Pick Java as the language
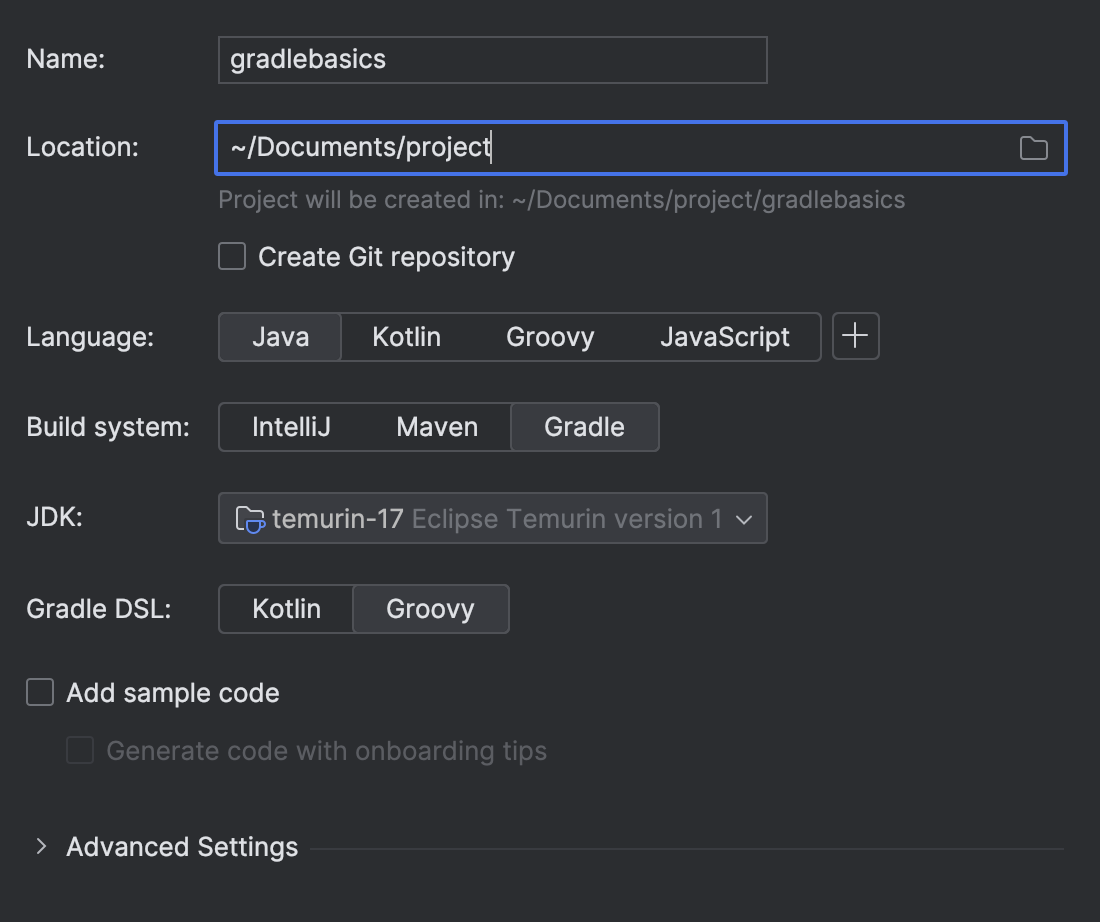The height and width of the screenshot is (922, 1100). click(280, 337)
